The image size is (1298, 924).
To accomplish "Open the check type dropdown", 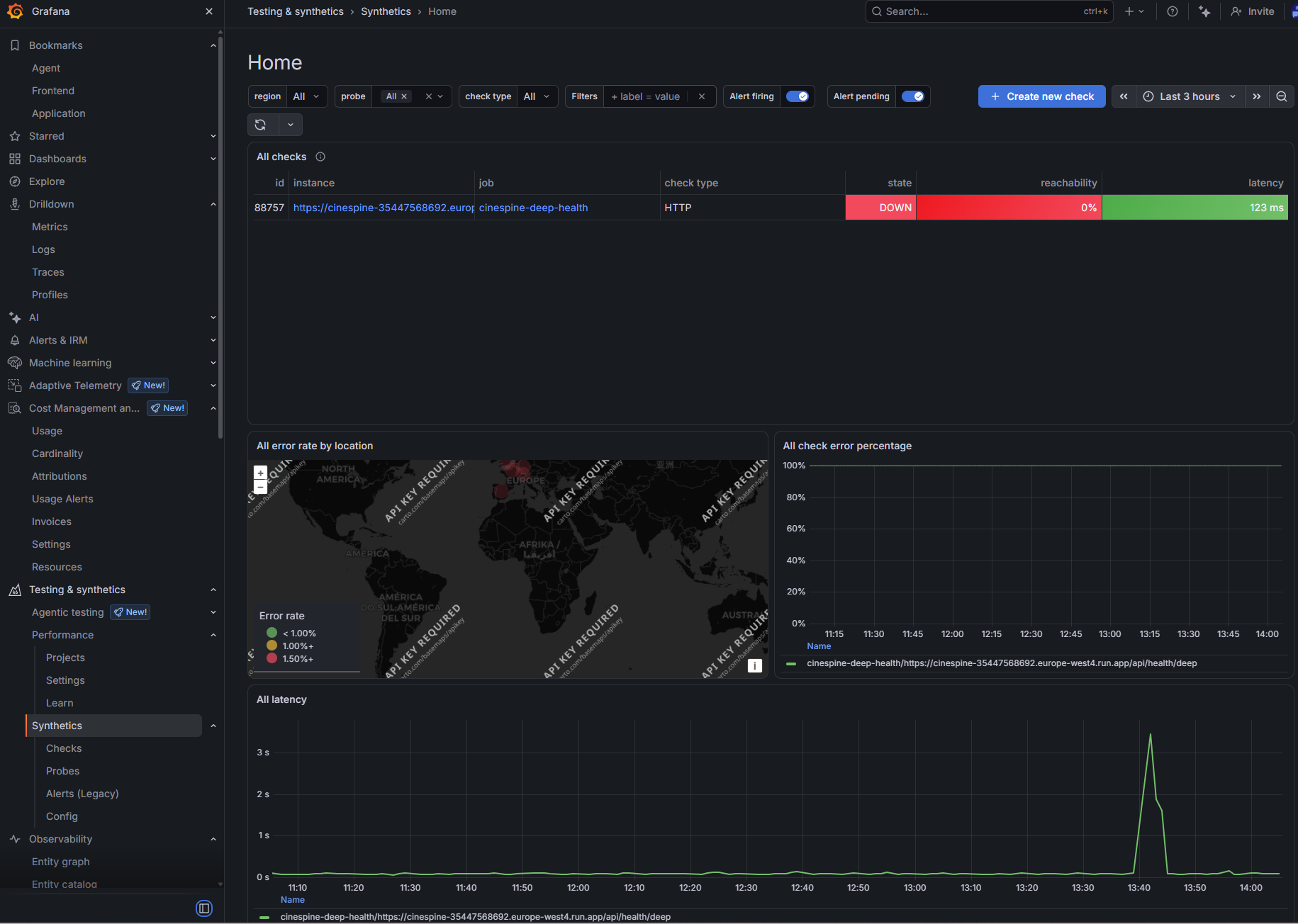I will pyautogui.click(x=537, y=96).
